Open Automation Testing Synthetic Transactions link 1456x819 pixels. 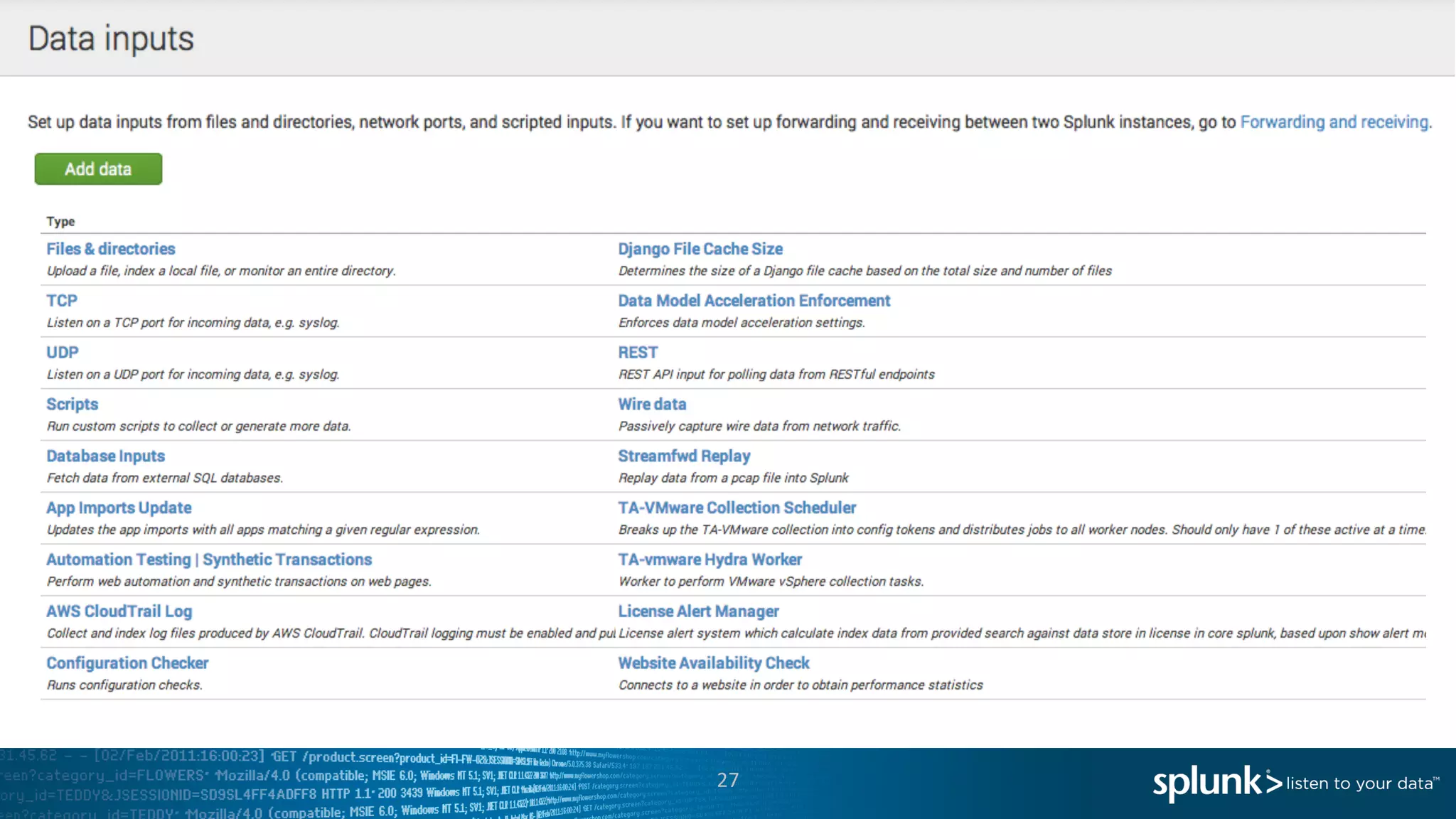209,560
